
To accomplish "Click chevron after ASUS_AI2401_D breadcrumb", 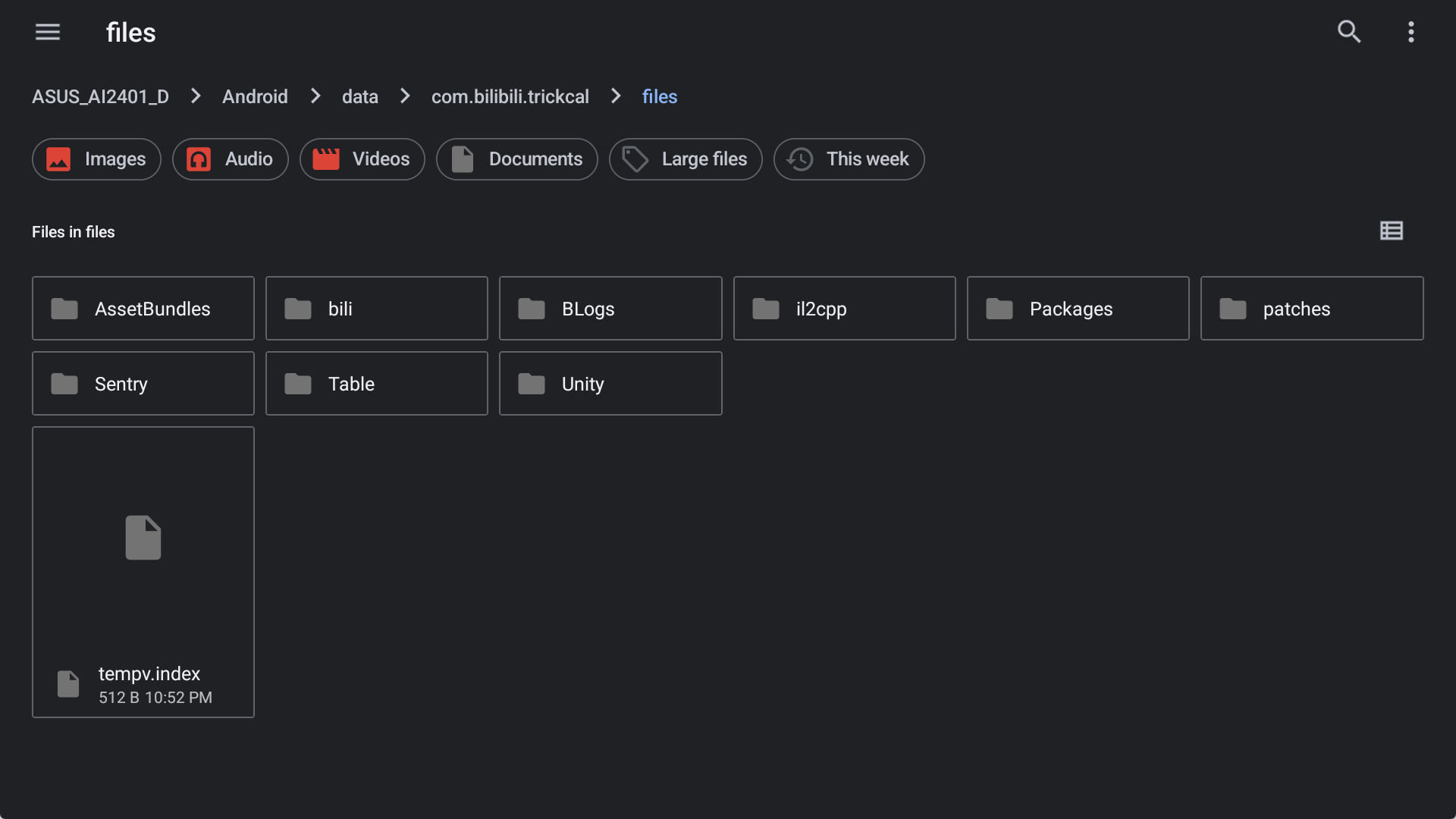I will [x=196, y=96].
